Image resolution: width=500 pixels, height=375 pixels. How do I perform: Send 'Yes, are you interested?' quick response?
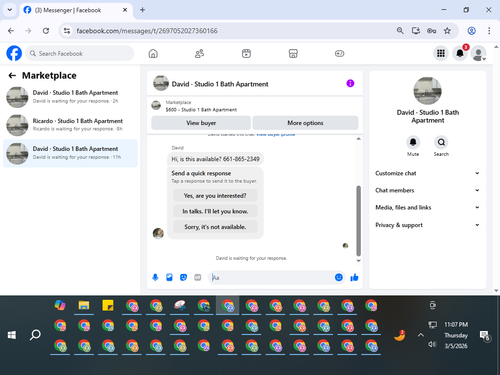click(x=215, y=196)
